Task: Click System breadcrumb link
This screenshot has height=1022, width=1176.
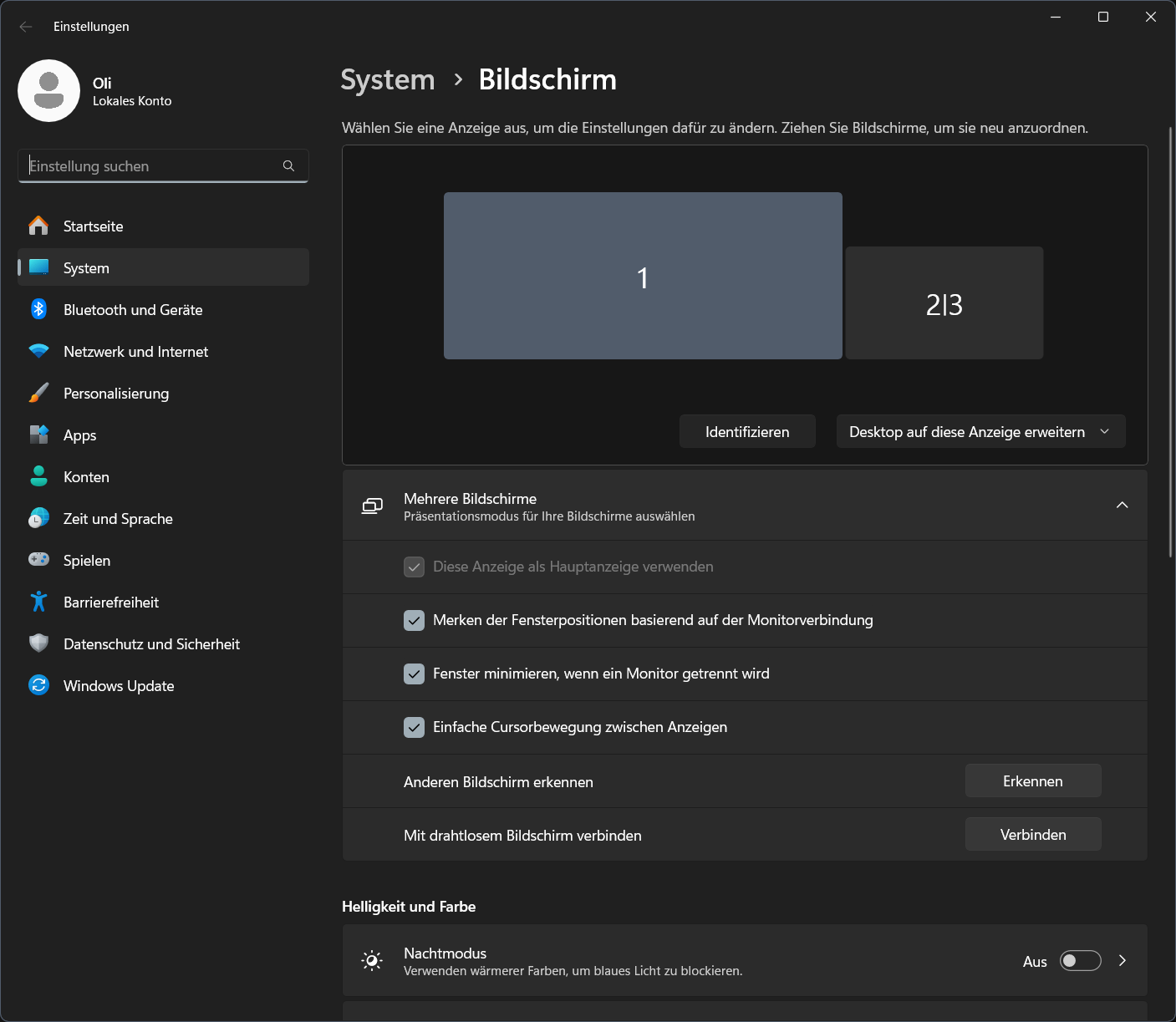Action: (388, 79)
